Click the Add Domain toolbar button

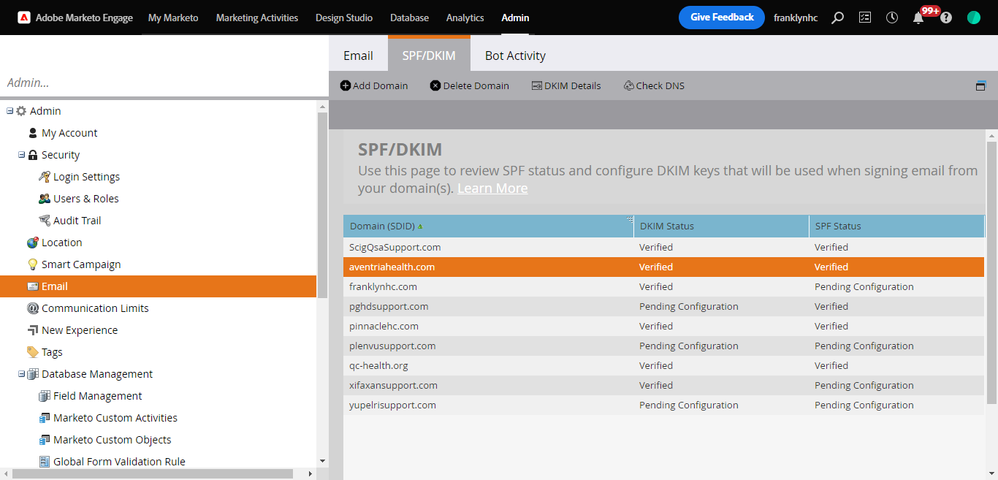[x=374, y=86]
